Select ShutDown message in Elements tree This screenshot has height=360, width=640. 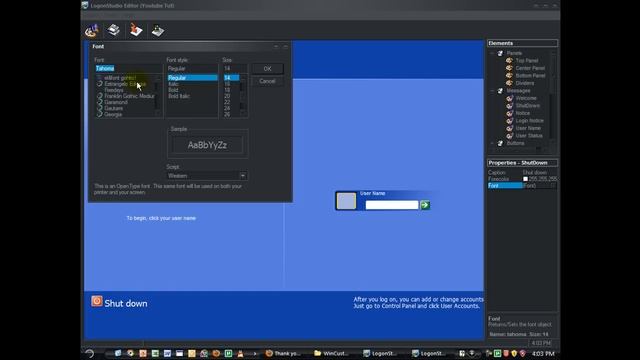pyautogui.click(x=528, y=106)
